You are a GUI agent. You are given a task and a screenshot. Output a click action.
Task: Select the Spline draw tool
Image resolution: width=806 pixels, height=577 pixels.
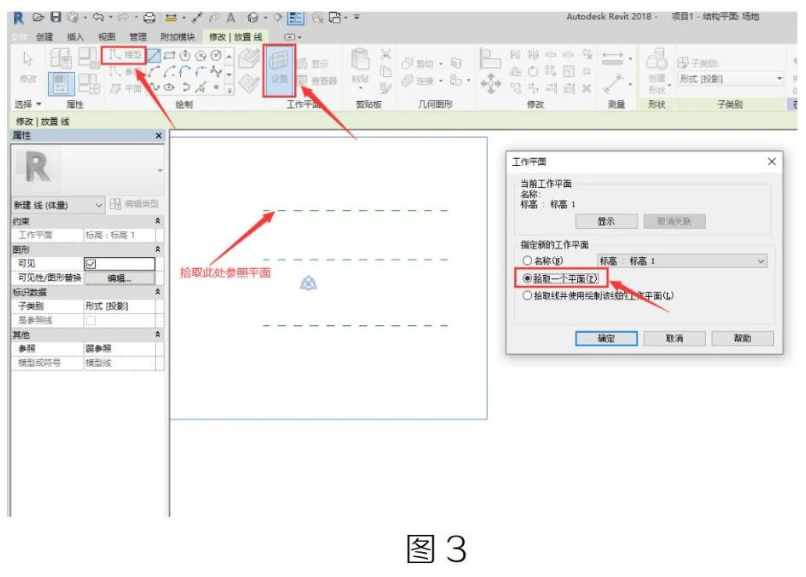click(x=216, y=71)
